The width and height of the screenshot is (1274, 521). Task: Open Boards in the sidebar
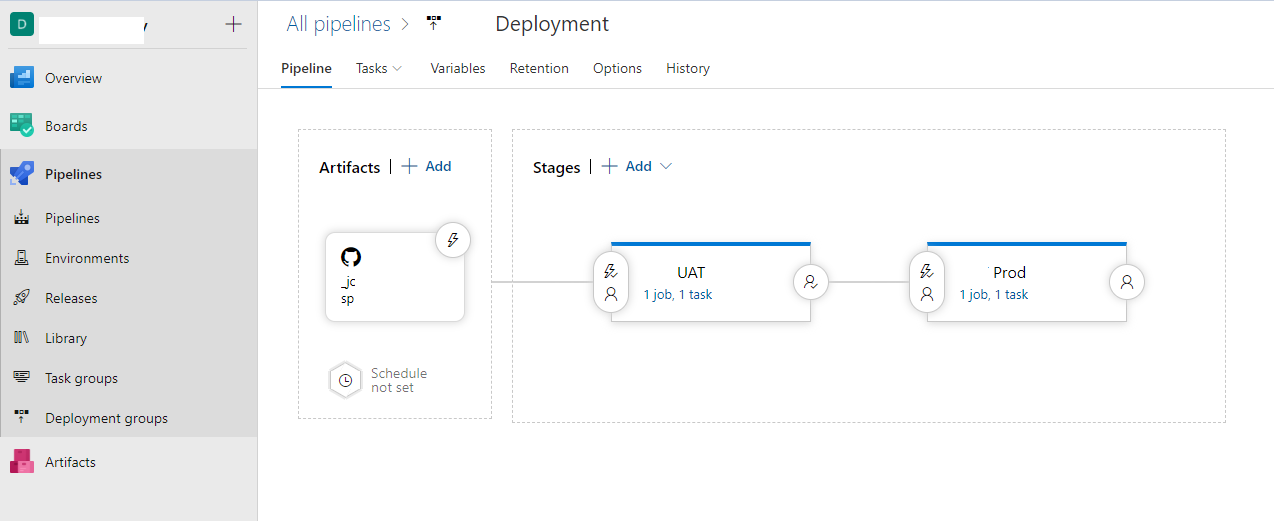(x=66, y=126)
